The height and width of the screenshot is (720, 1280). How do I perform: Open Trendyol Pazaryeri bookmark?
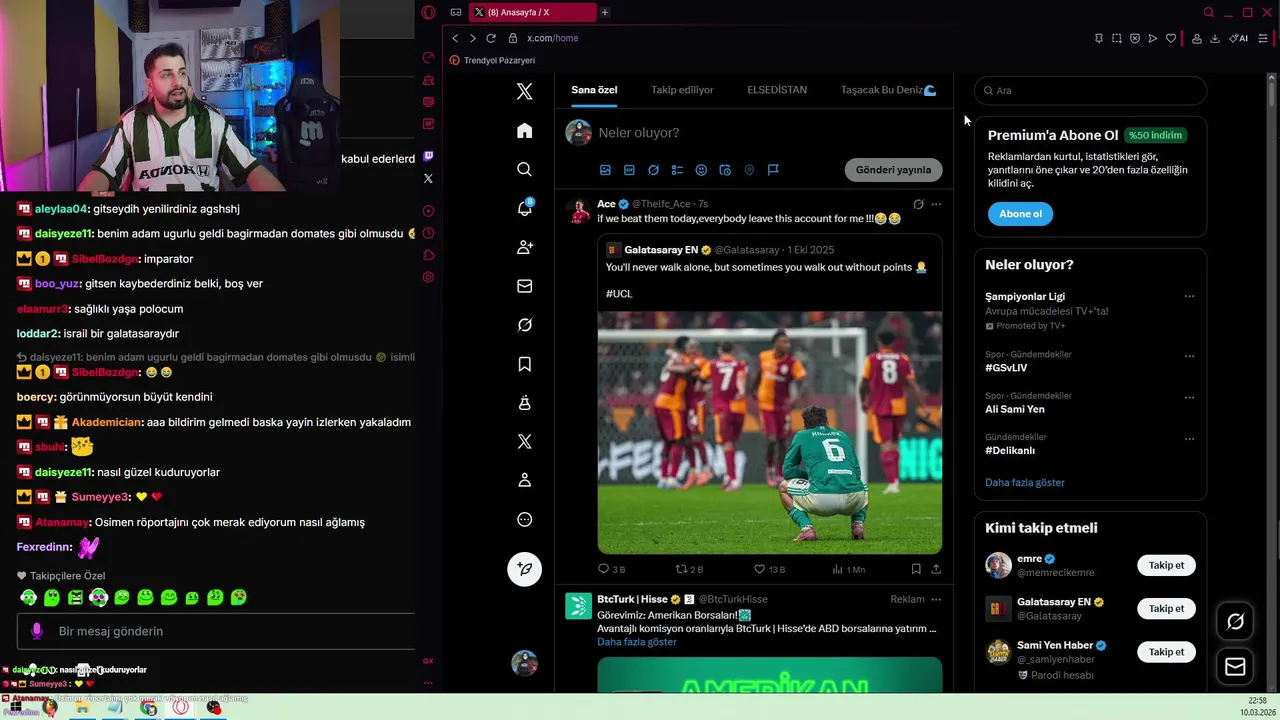492,60
